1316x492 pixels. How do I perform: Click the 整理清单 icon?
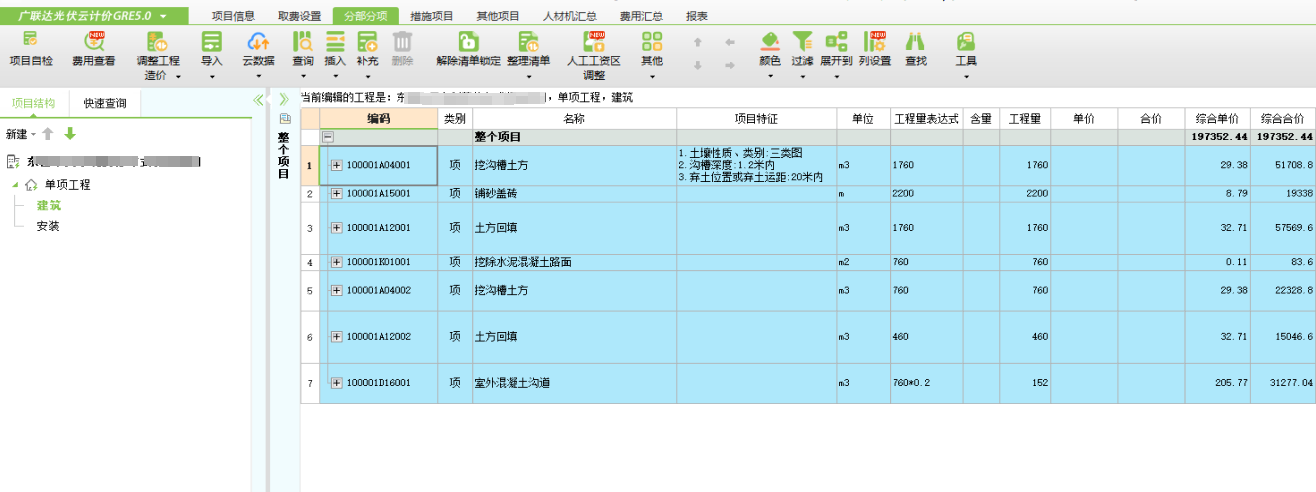(528, 42)
